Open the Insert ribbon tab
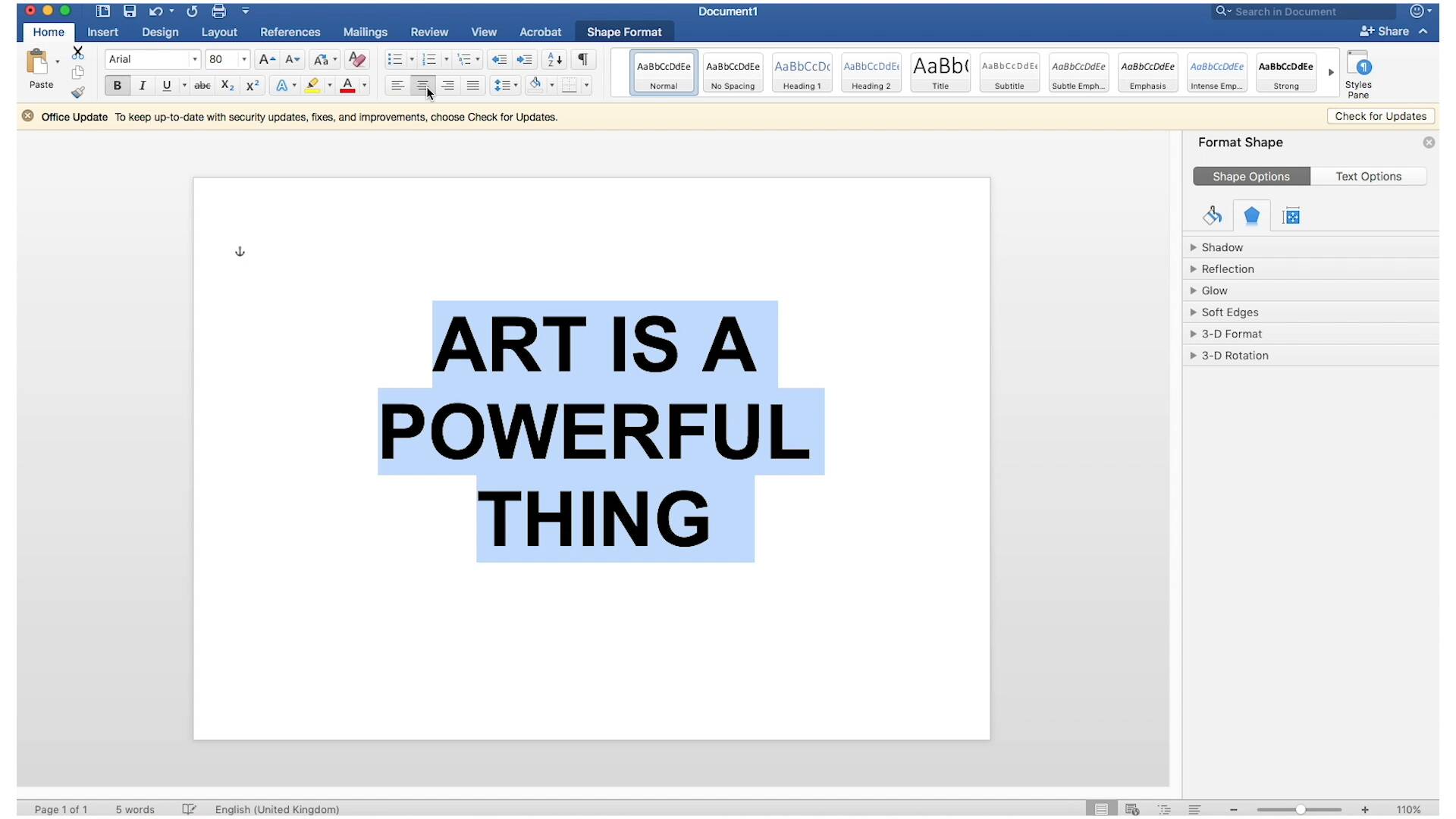Viewport: 1456px width, 819px height. (x=102, y=32)
